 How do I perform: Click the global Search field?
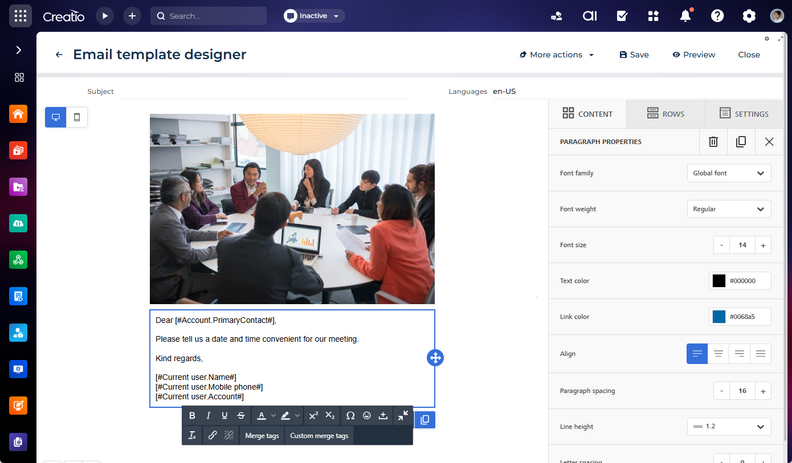[x=208, y=16]
